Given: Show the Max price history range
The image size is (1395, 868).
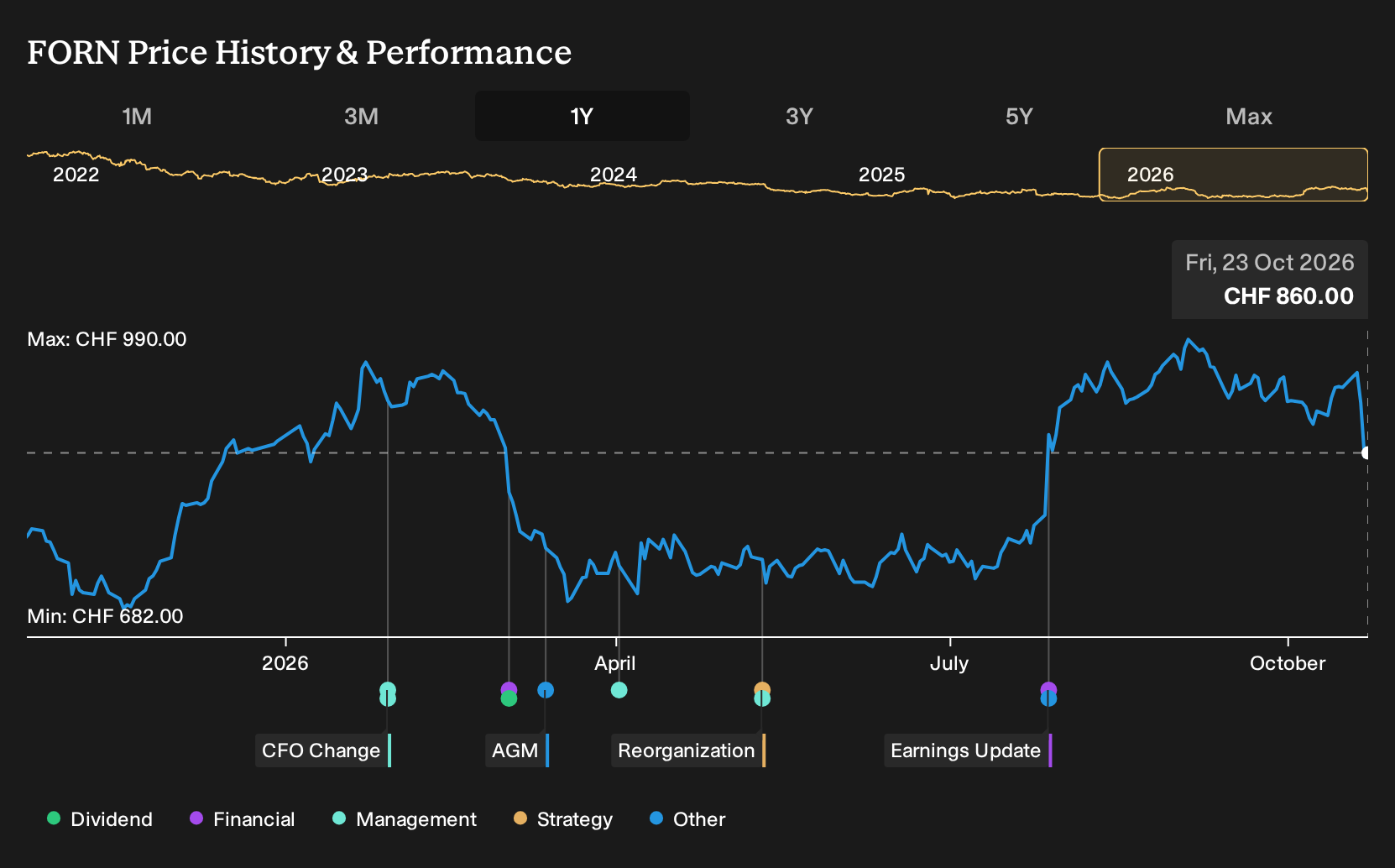Looking at the screenshot, I should click(x=1249, y=116).
